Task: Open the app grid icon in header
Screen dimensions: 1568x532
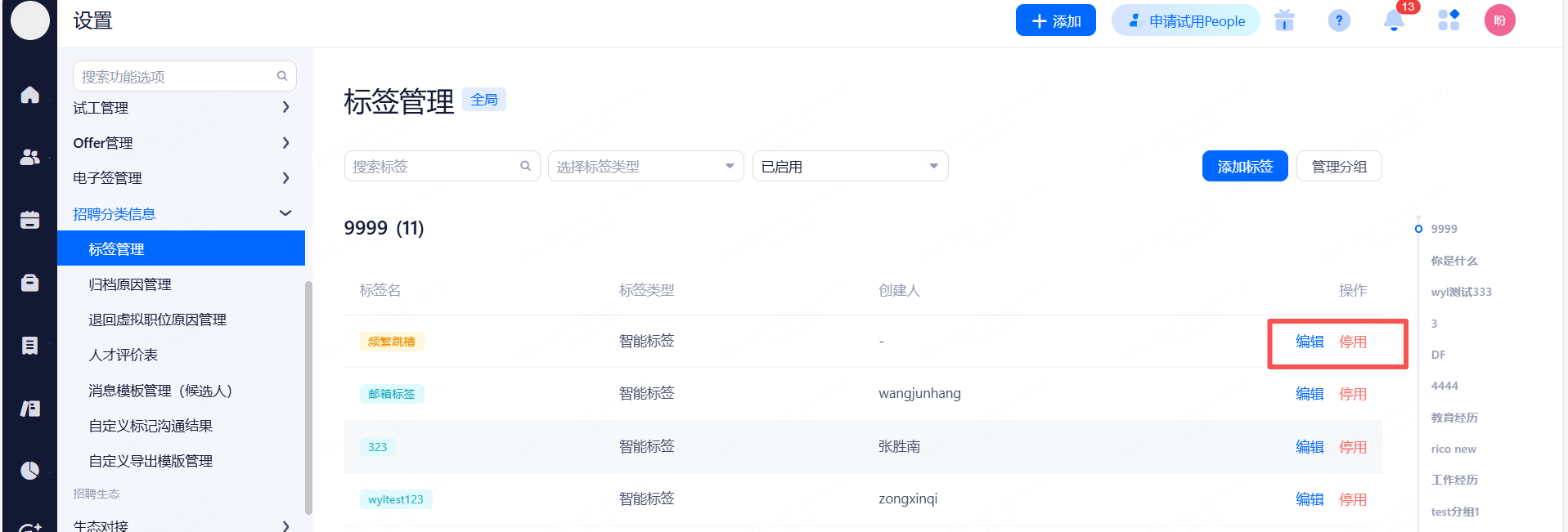Action: pyautogui.click(x=1449, y=21)
